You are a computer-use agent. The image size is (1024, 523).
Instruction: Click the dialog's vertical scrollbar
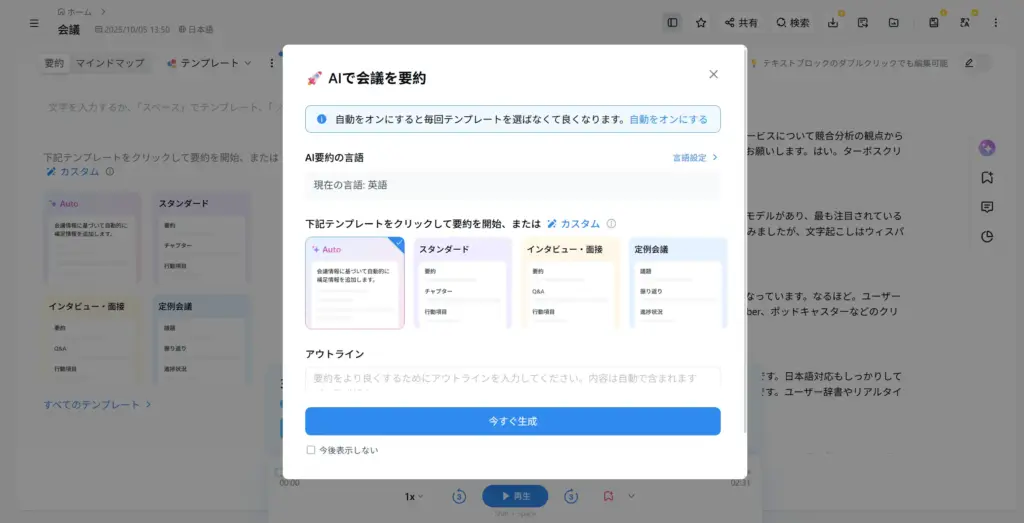click(746, 242)
